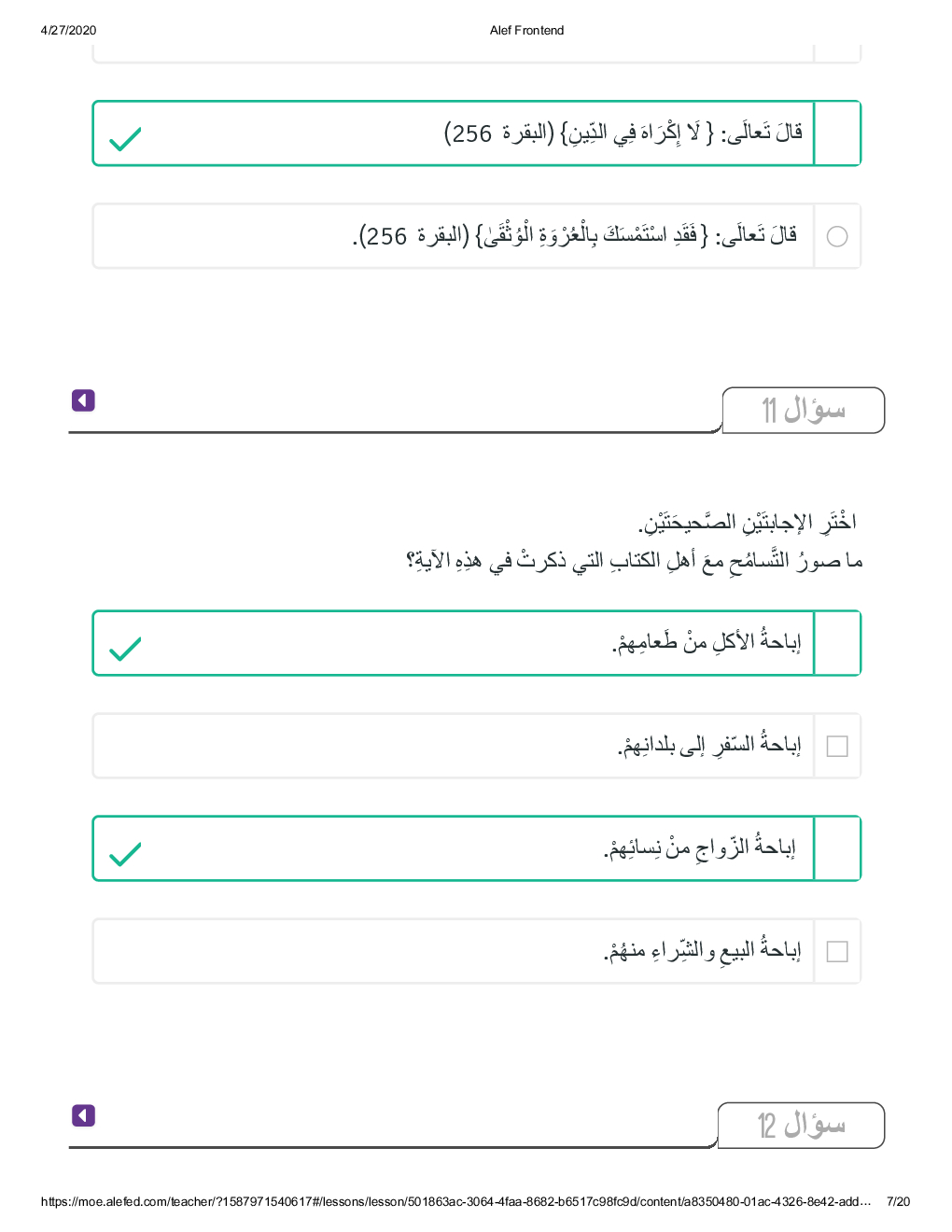
Task: Click the question text ما صور التسامح مع أهل الكتاب
Action: click(635, 560)
